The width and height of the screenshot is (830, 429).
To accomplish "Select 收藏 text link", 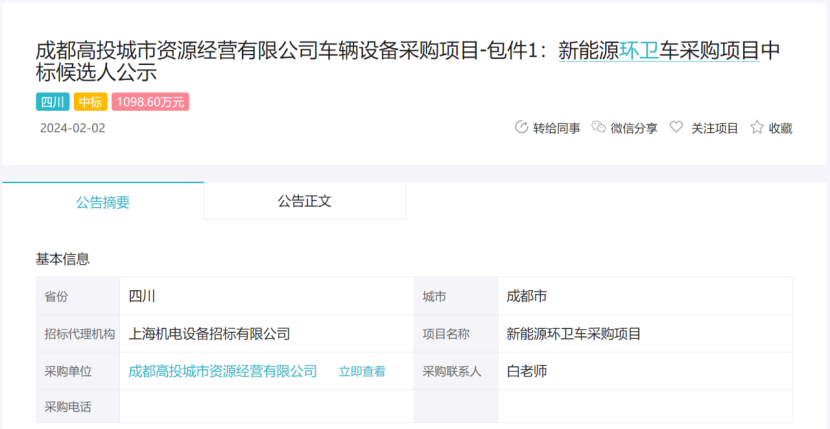I will pyautogui.click(x=781, y=128).
